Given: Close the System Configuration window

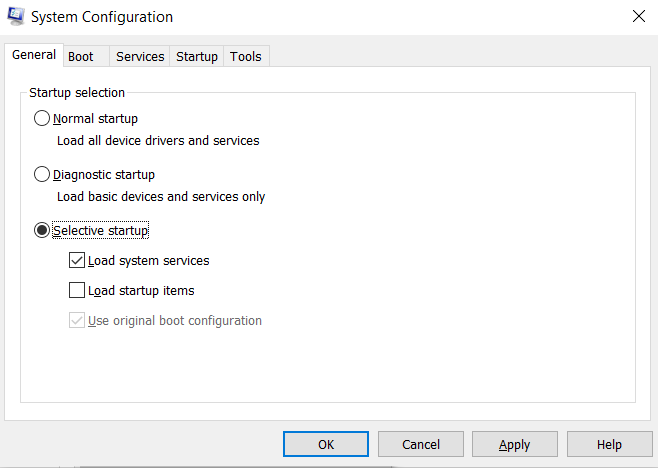Looking at the screenshot, I should 639,16.
